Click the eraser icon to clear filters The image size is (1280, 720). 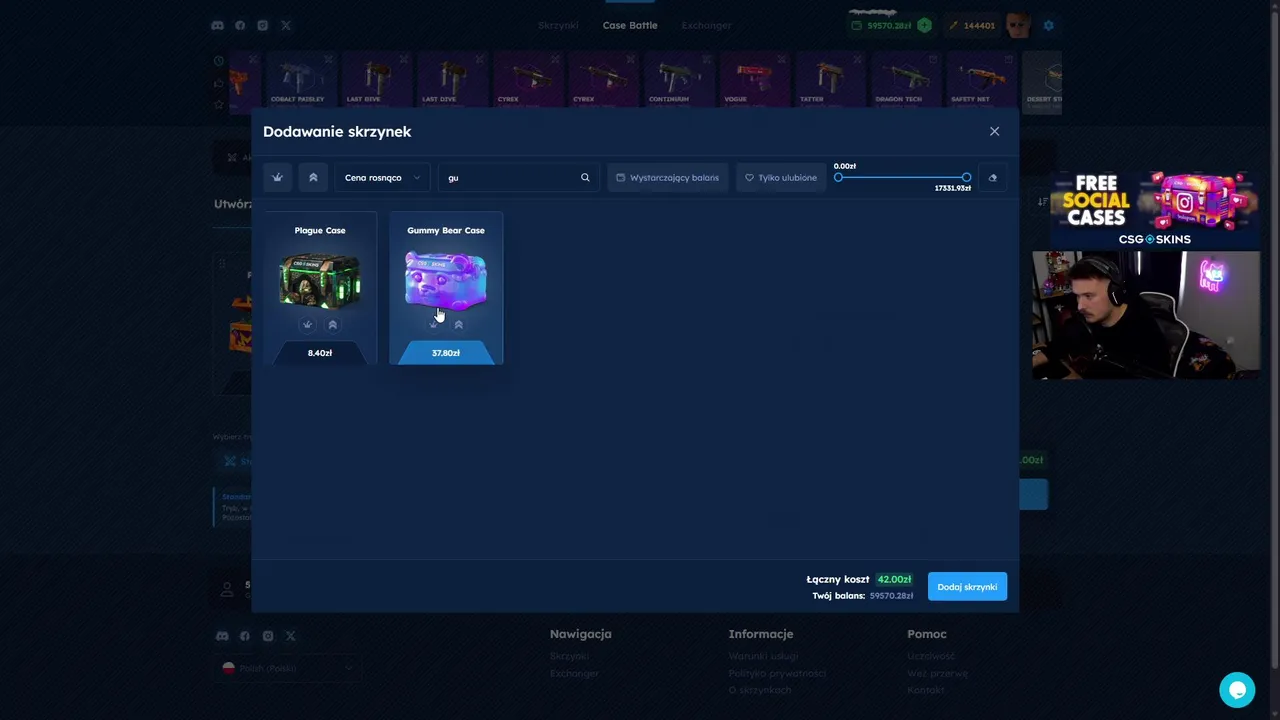point(992,177)
